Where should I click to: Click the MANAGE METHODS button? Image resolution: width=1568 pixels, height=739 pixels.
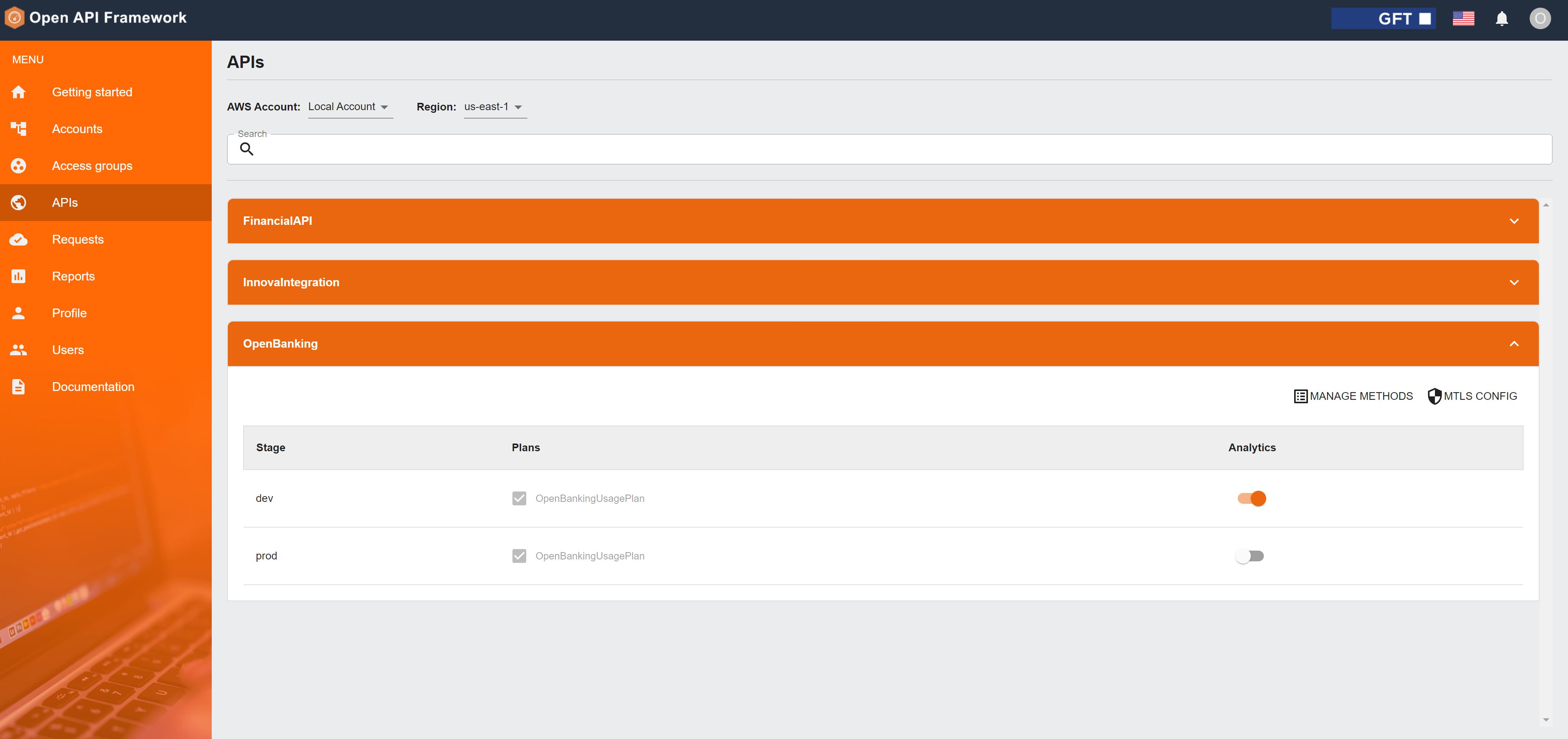point(1352,396)
